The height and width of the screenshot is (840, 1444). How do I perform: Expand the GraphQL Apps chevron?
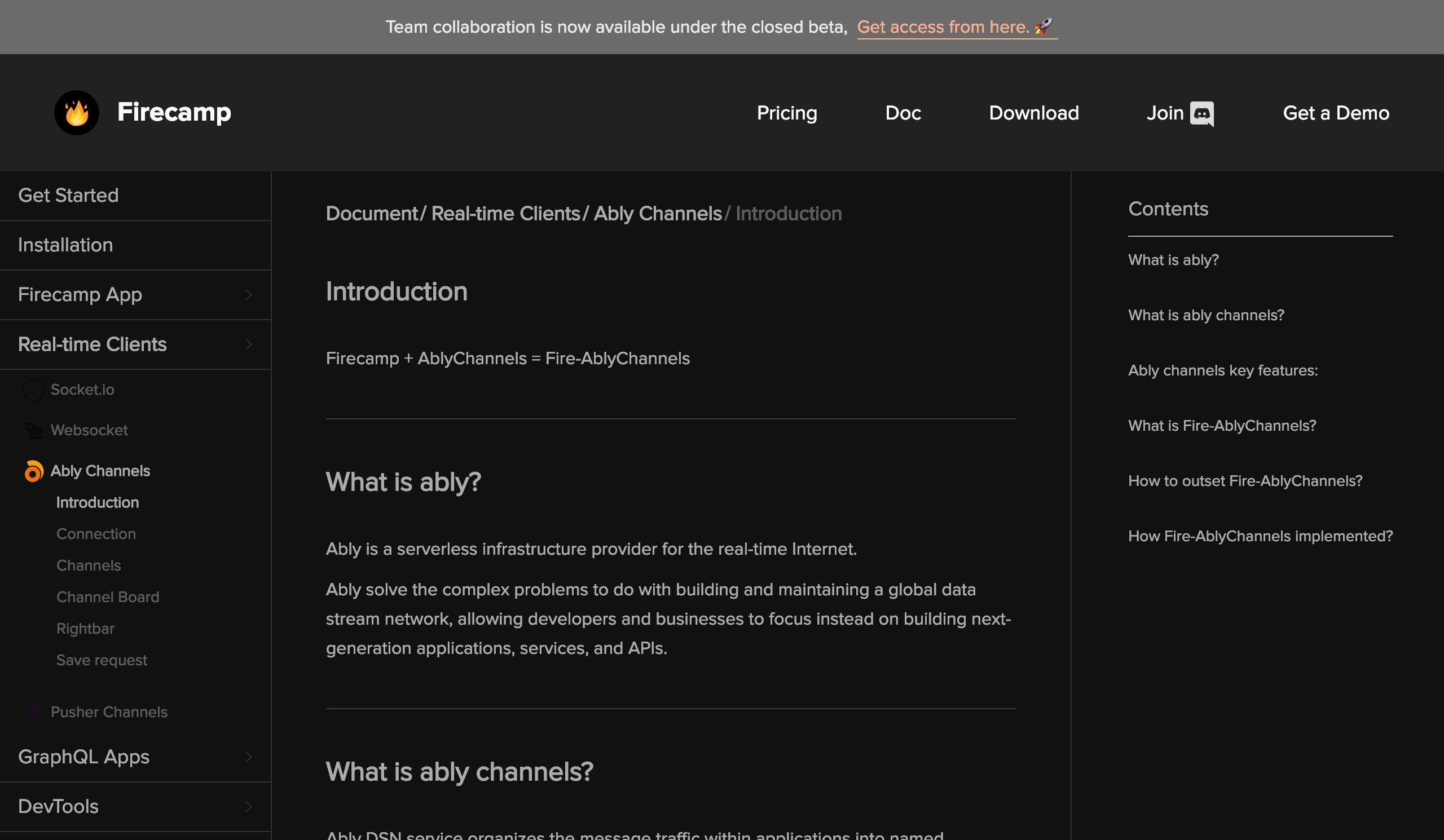(x=249, y=757)
